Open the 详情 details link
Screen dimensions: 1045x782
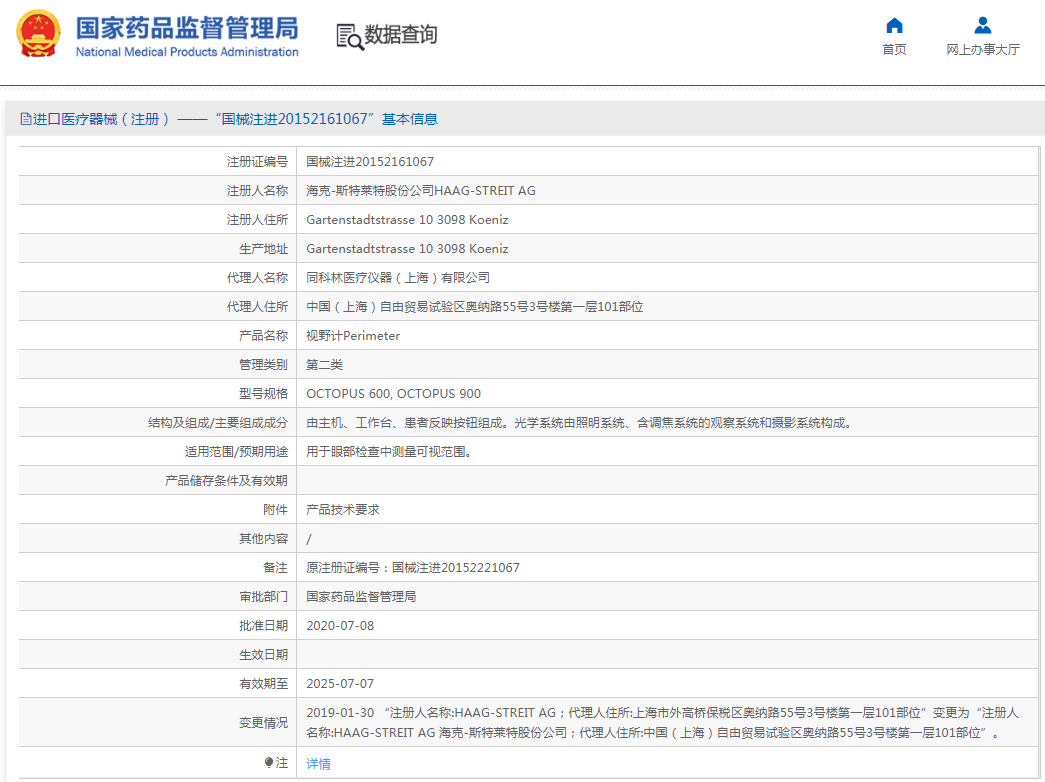pos(317,763)
